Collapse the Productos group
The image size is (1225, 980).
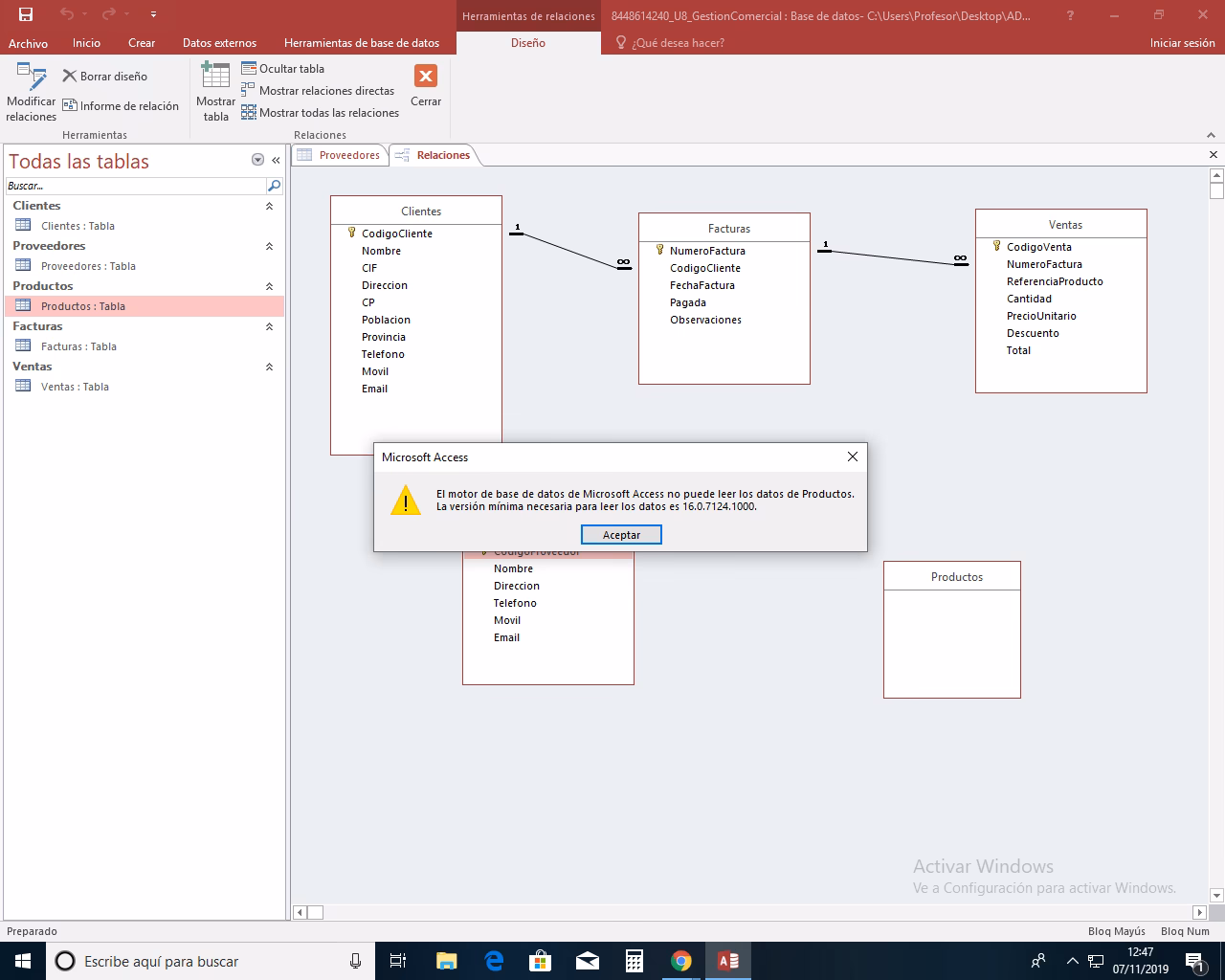[x=269, y=286]
